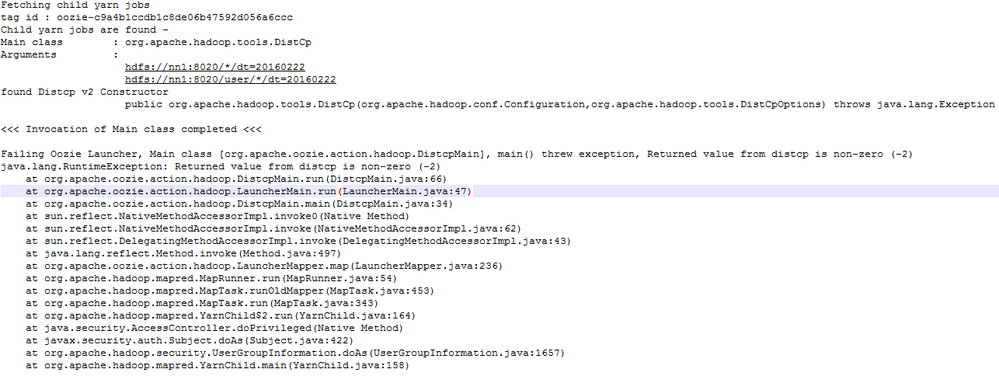
Task: Click the Method.invoke(Method.java:497) line
Action: 192,254
